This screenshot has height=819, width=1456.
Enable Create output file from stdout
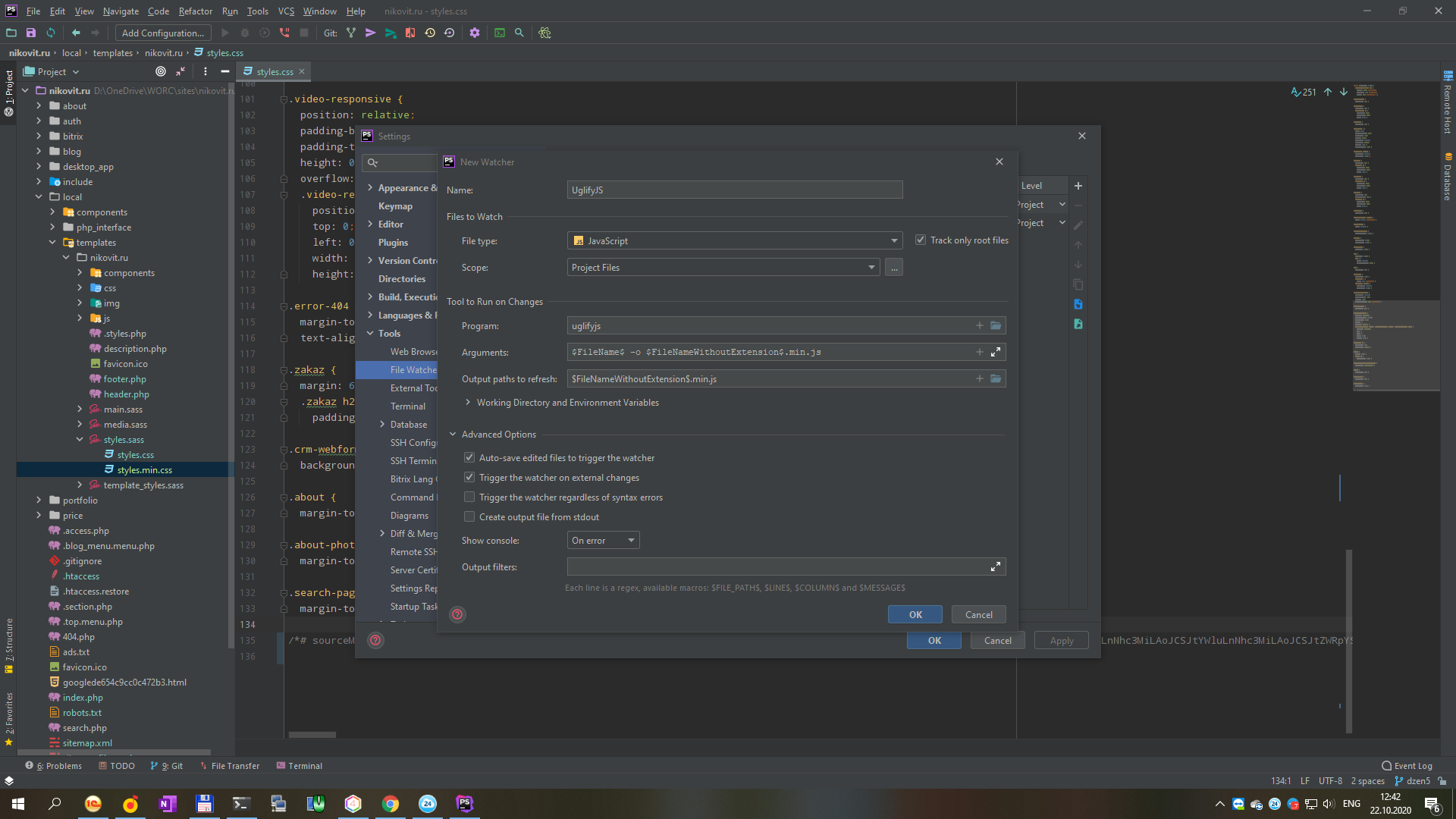(x=469, y=516)
